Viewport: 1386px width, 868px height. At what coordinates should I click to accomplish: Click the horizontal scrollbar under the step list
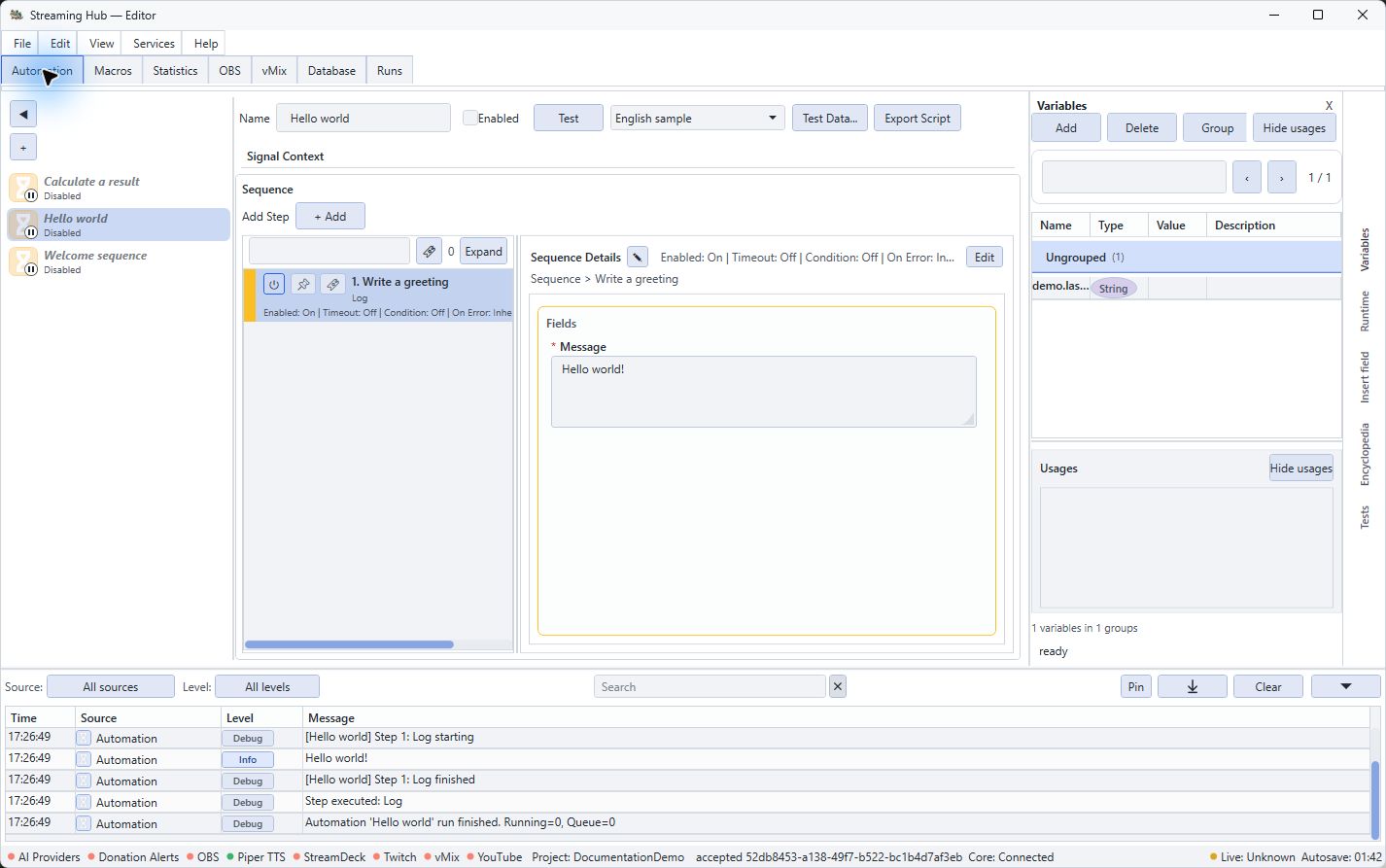click(349, 644)
